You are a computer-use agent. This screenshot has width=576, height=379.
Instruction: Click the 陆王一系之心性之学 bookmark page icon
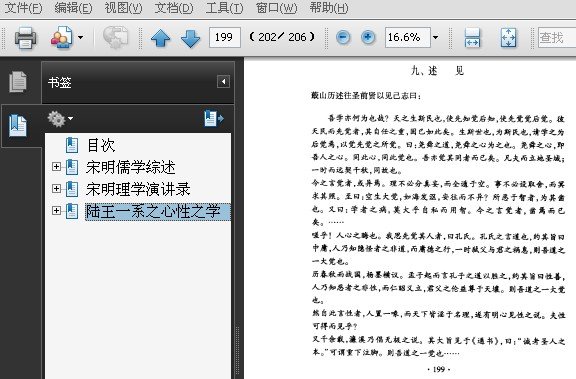[72, 211]
